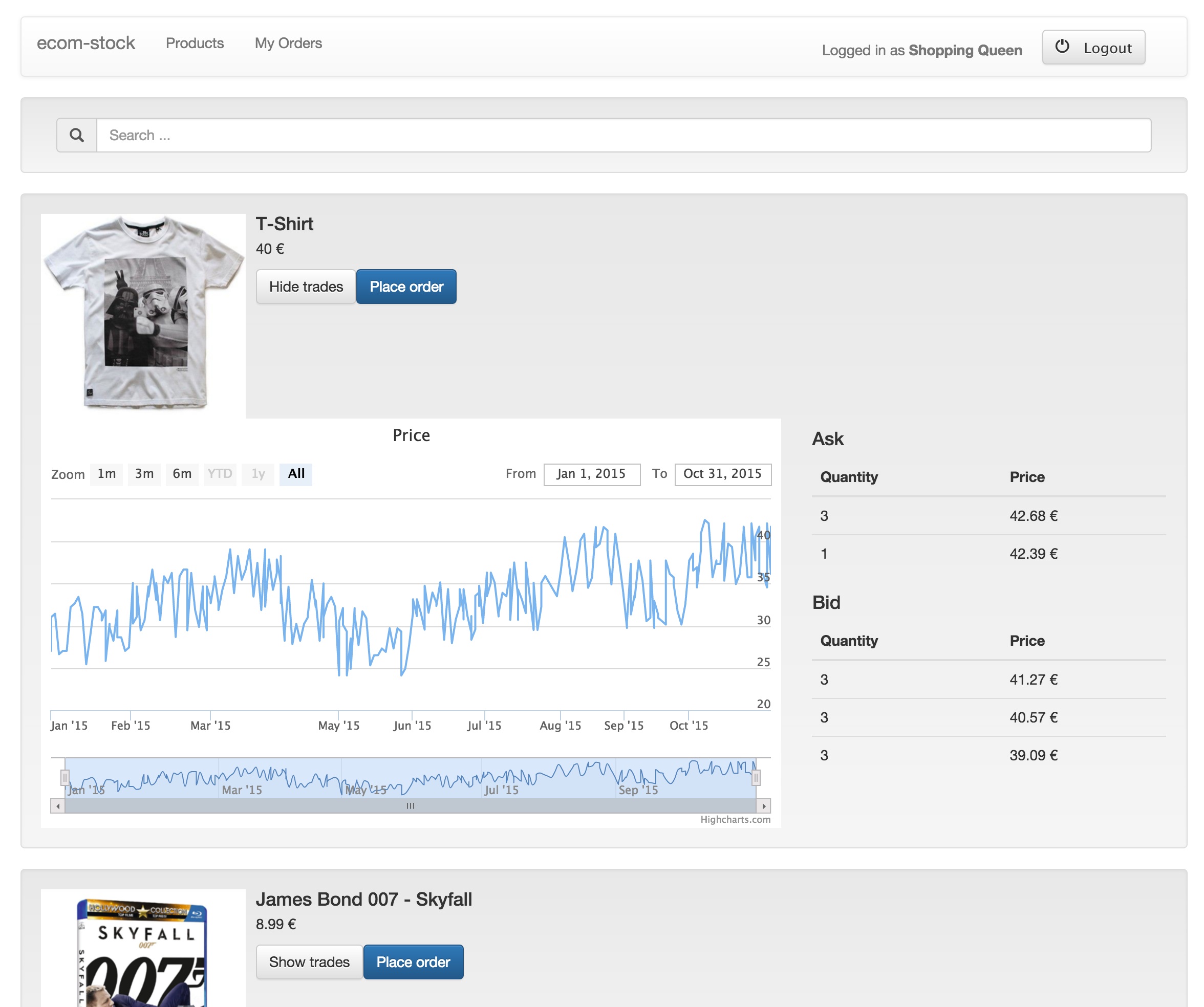Place order for the T-Shirt

406,287
